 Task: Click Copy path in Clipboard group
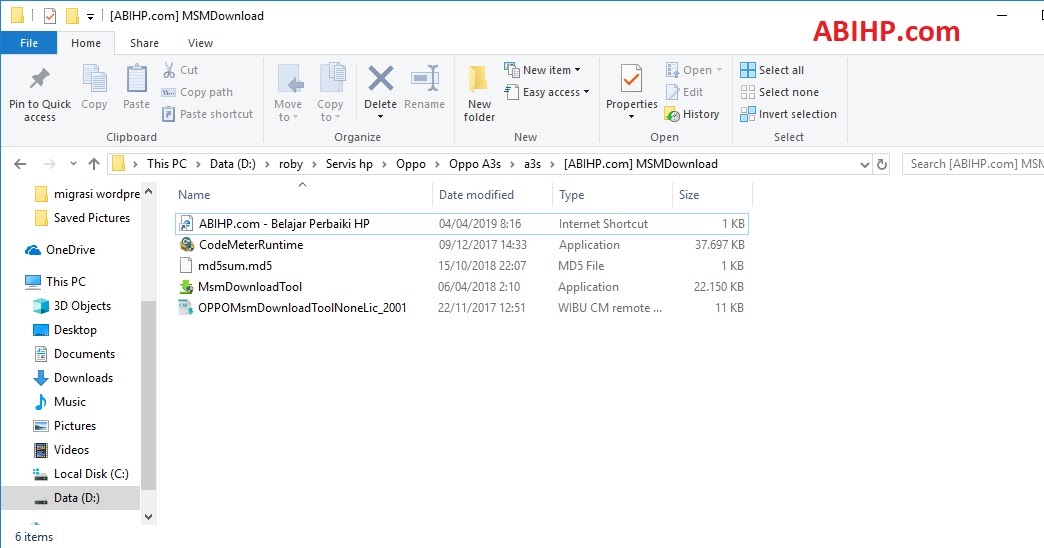198,92
